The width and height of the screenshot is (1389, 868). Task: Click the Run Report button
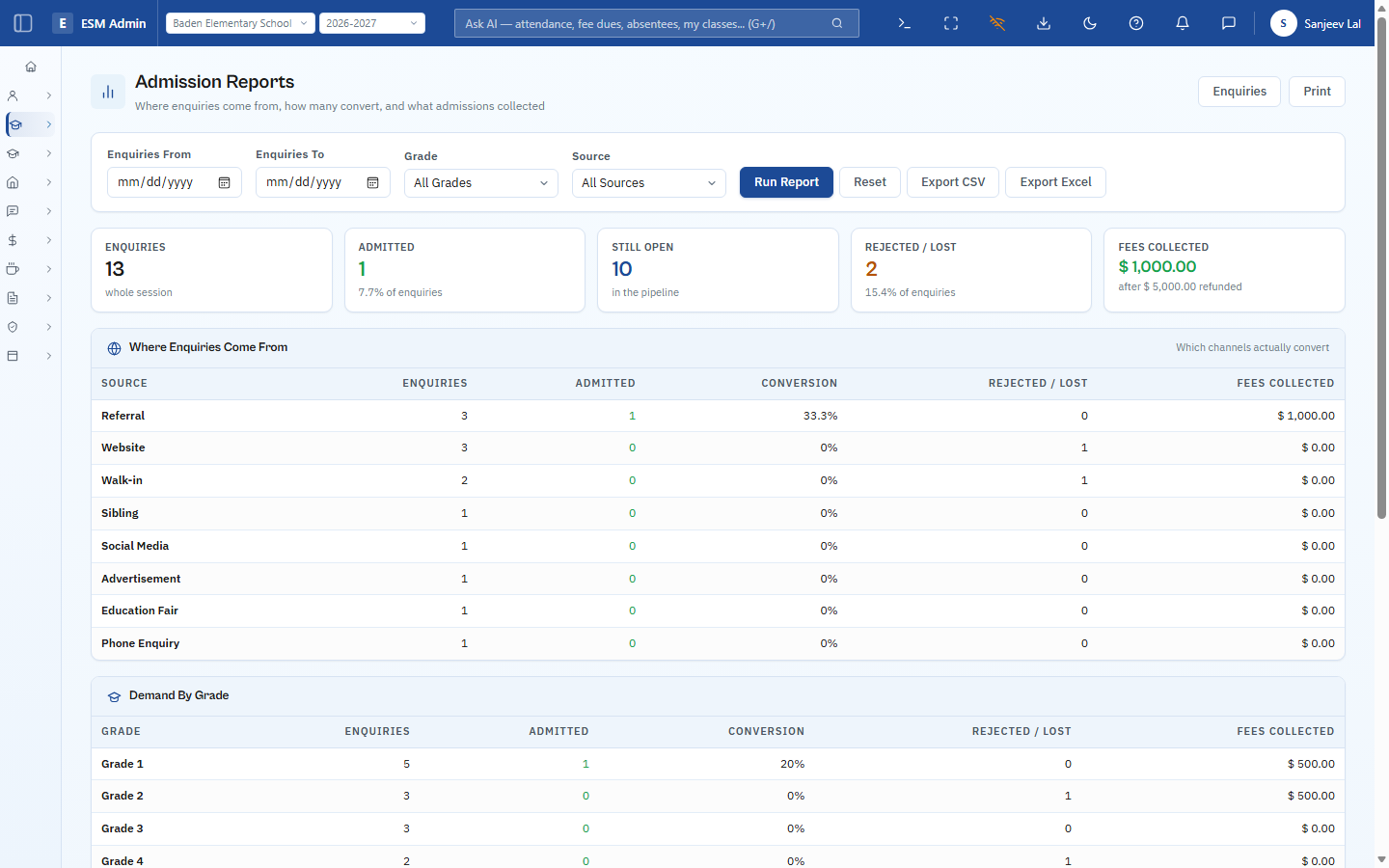click(786, 182)
